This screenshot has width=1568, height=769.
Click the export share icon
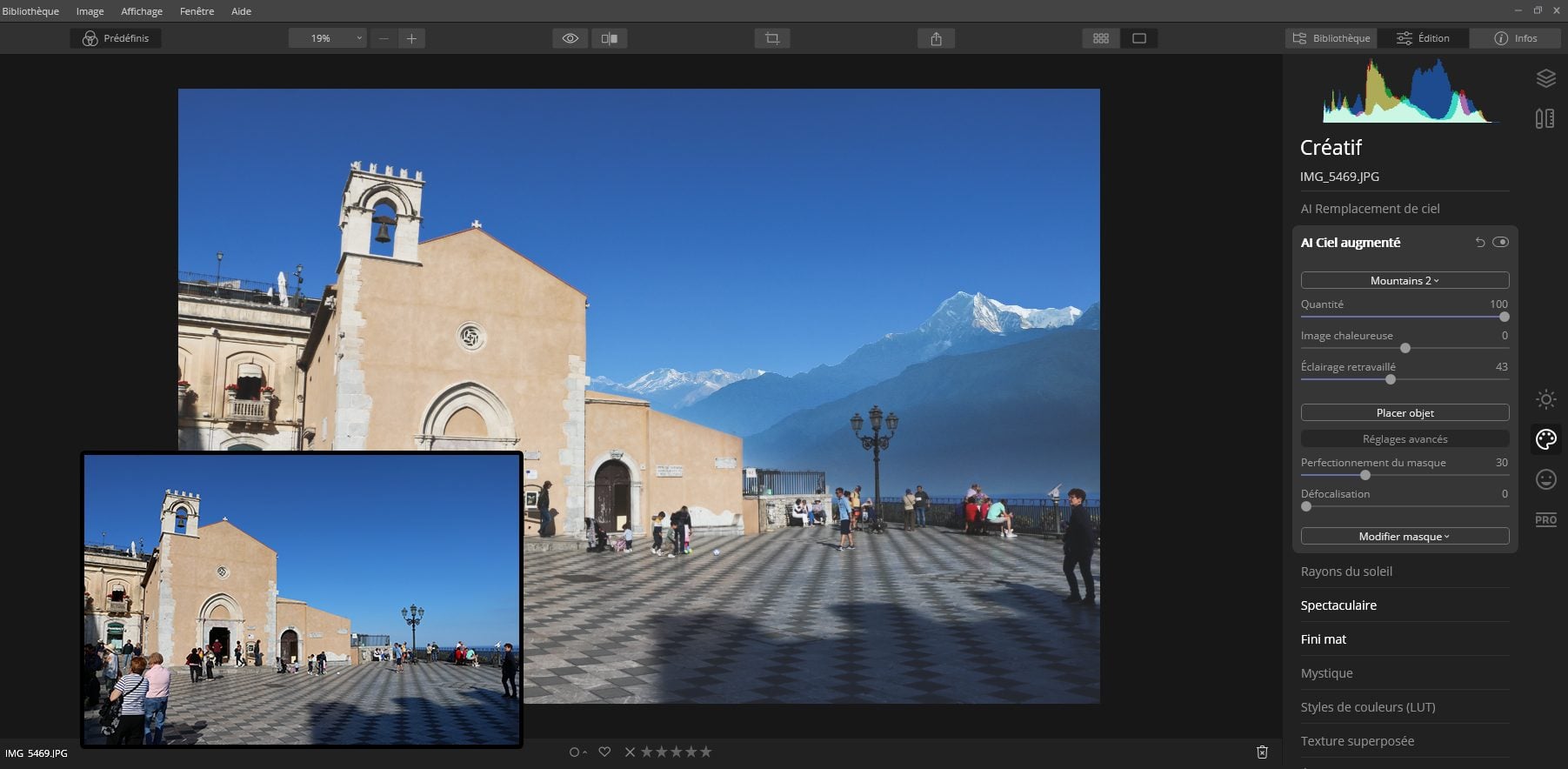pos(936,38)
